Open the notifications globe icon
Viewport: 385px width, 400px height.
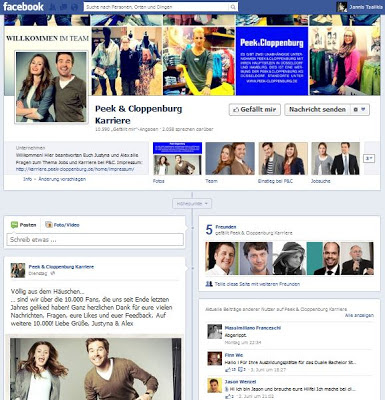pyautogui.click(x=74, y=7)
